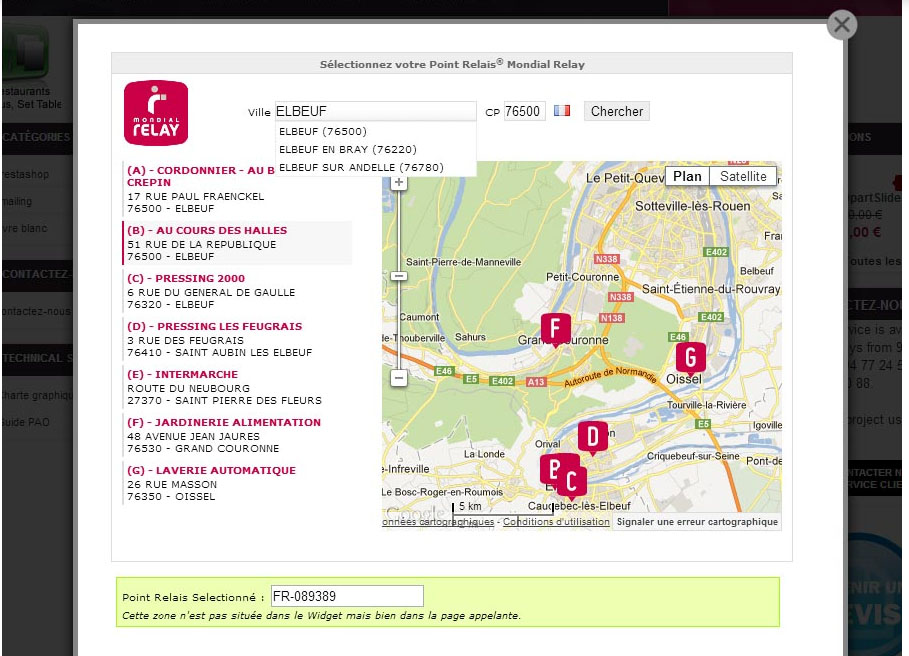Zoom in with the map plus button
909x656 pixels.
399,183
